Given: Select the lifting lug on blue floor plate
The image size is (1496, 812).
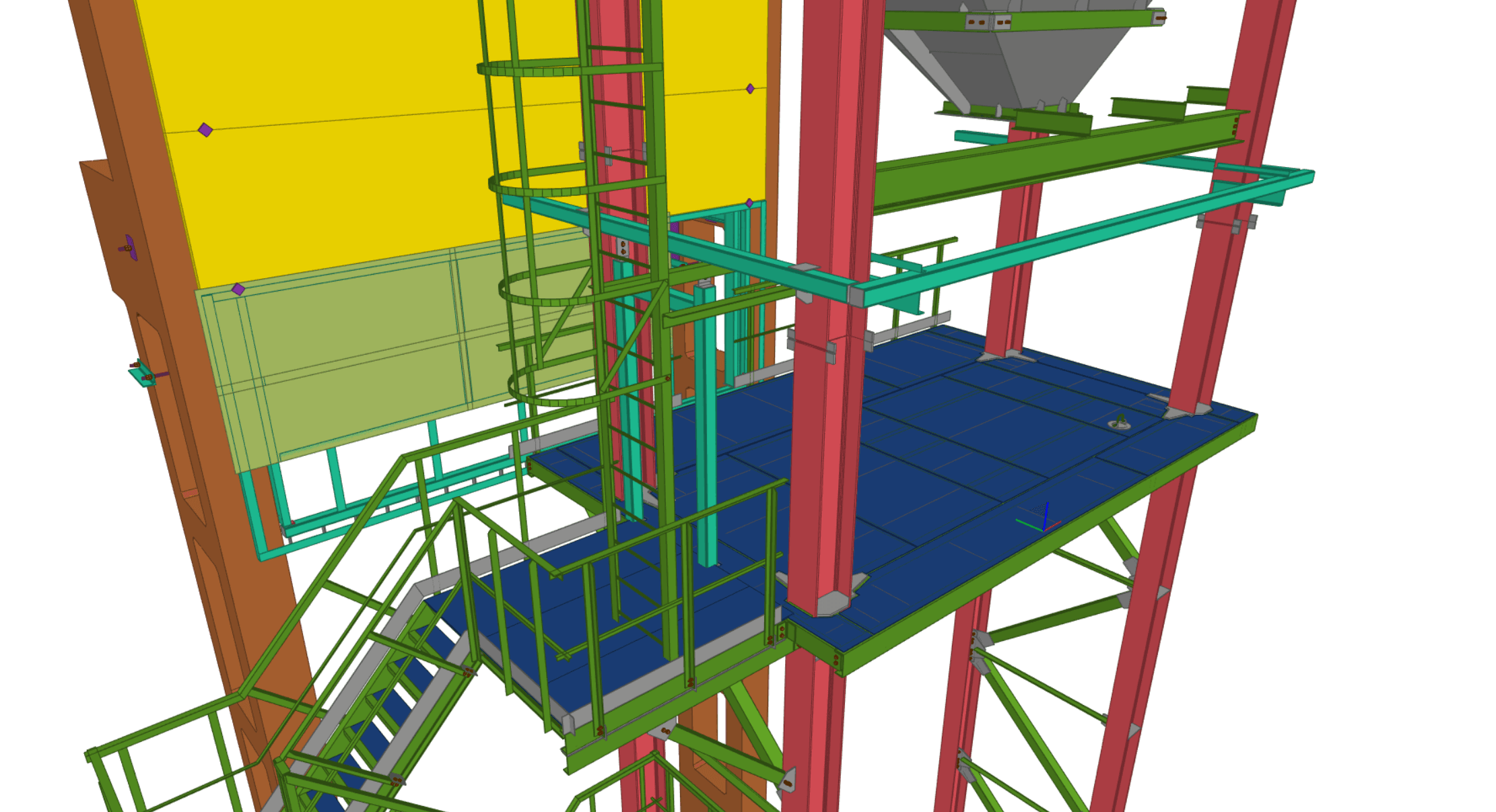Looking at the screenshot, I should click(1119, 423).
